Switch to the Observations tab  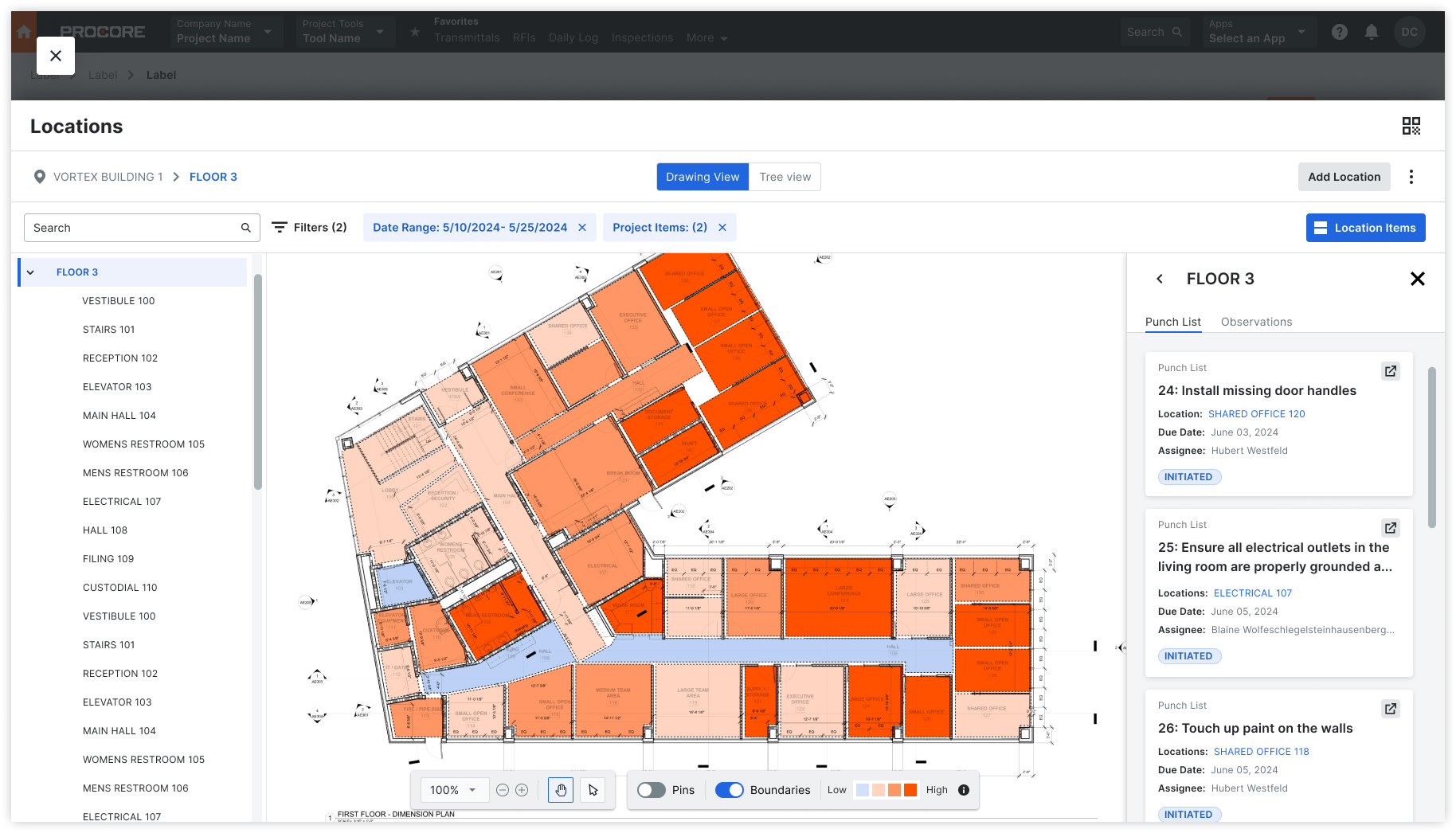click(1256, 322)
